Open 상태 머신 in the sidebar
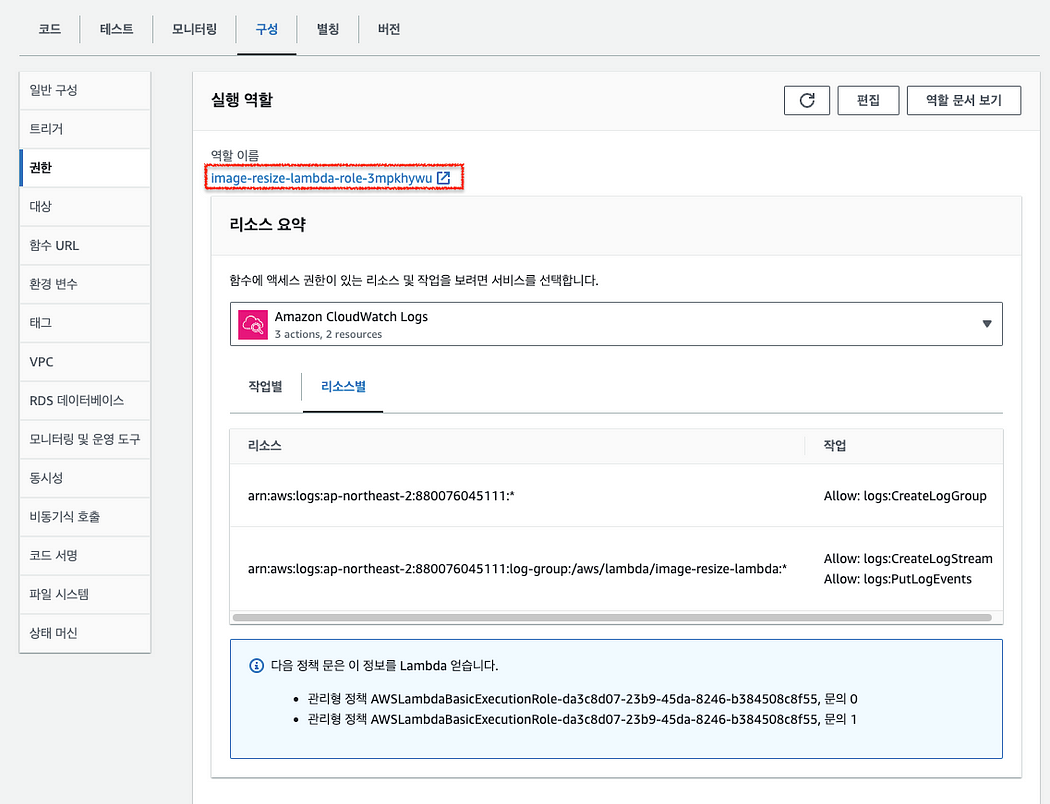1050x804 pixels. pyautogui.click(x=85, y=633)
